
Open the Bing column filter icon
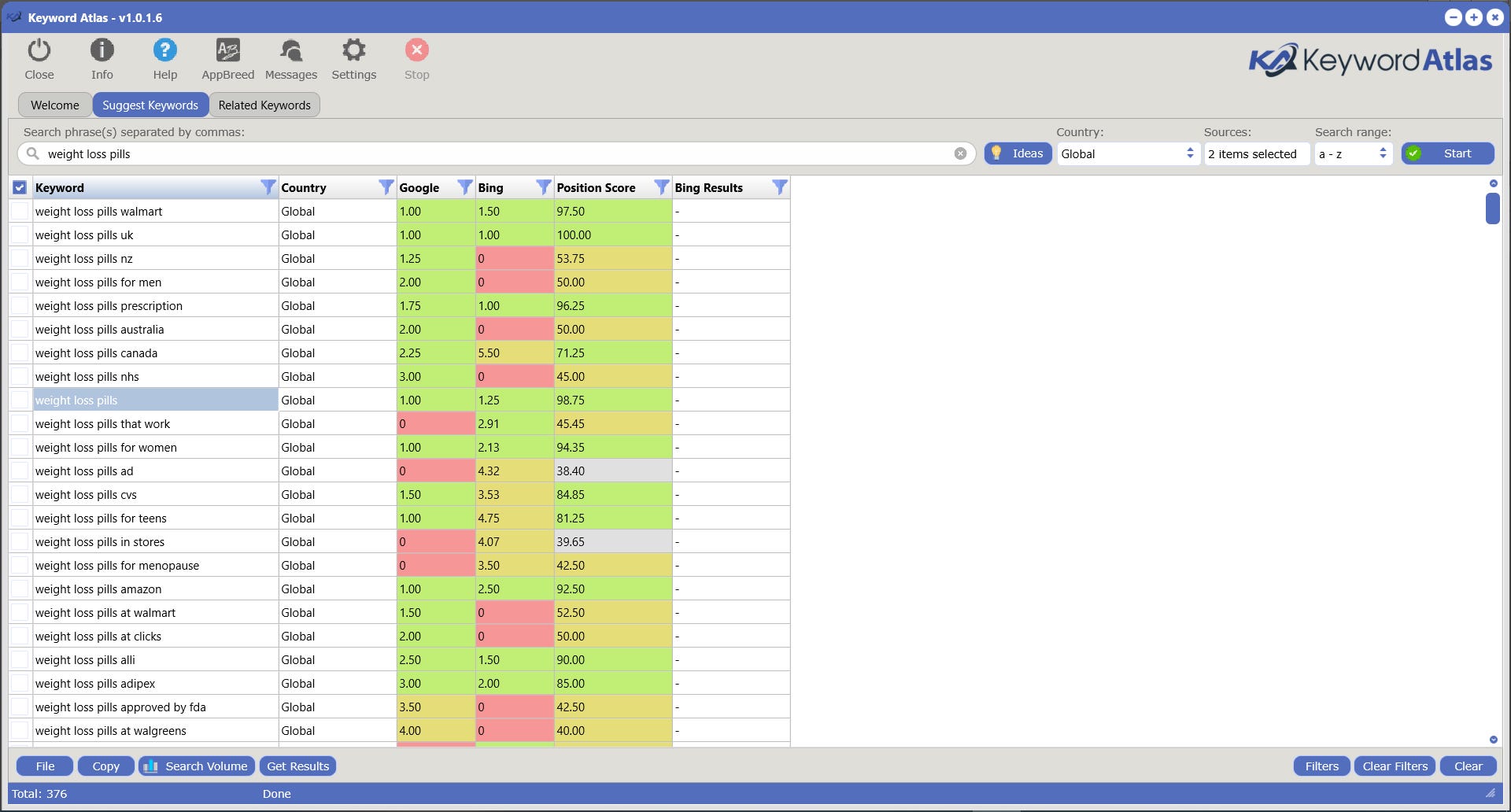(x=543, y=187)
